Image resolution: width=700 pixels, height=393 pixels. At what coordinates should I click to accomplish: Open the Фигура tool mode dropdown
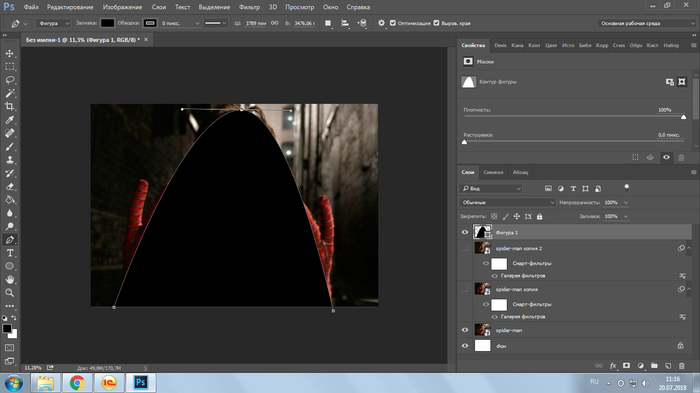[53, 23]
